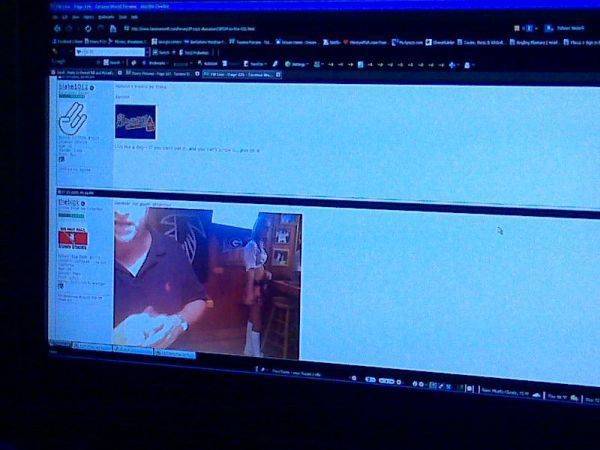The width and height of the screenshot is (600, 450).
Task: Click the hand-sign avatar of slate1011
Action: click(73, 119)
